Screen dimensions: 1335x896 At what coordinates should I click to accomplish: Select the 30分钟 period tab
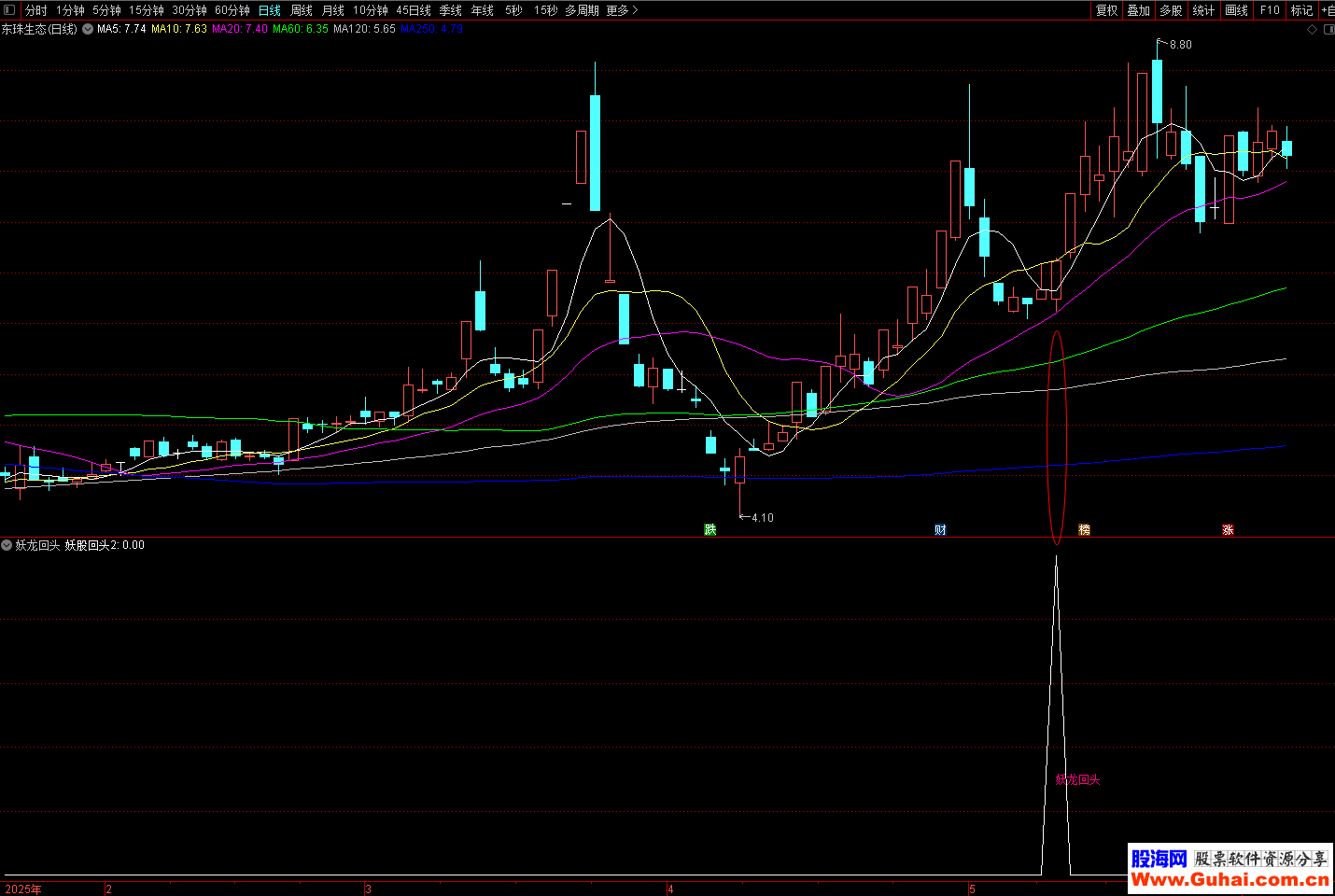[190, 10]
